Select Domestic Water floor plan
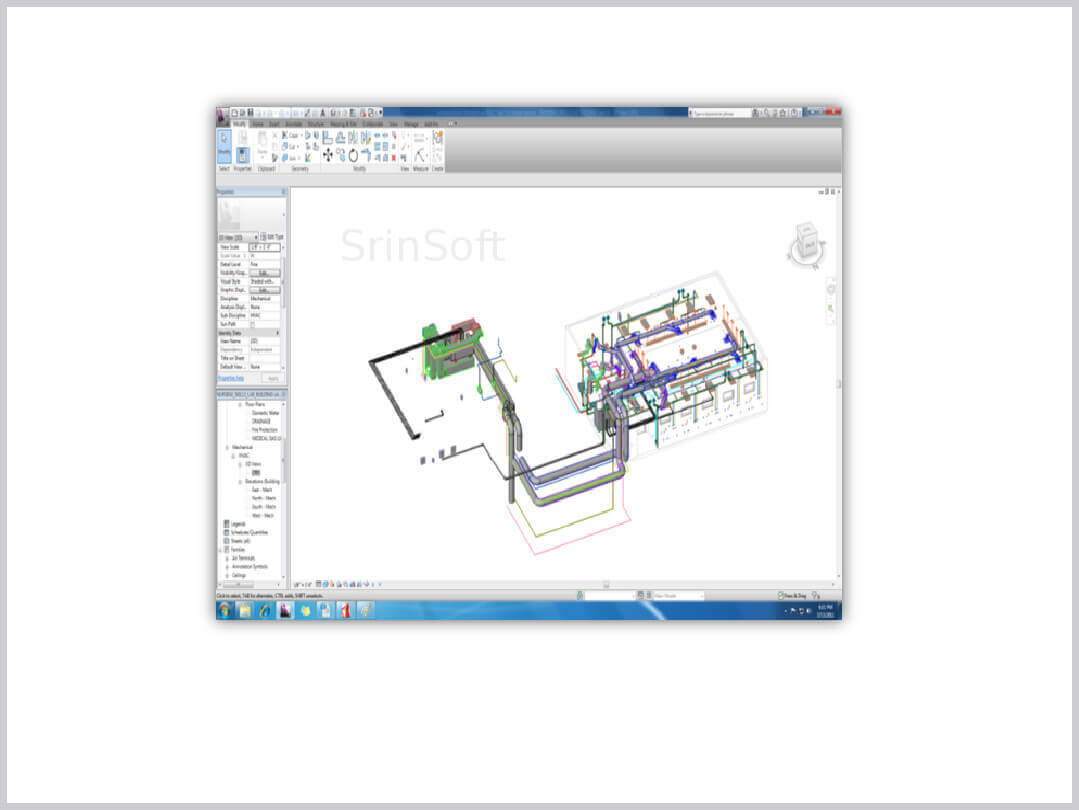The height and width of the screenshot is (810, 1079). [x=266, y=413]
